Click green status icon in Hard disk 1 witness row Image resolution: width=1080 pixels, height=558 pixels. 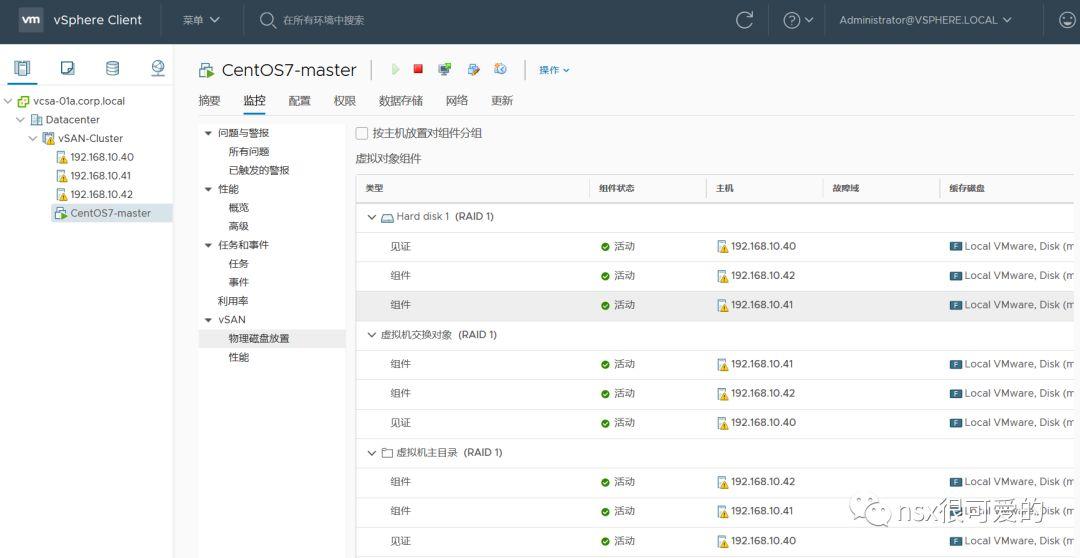click(605, 247)
